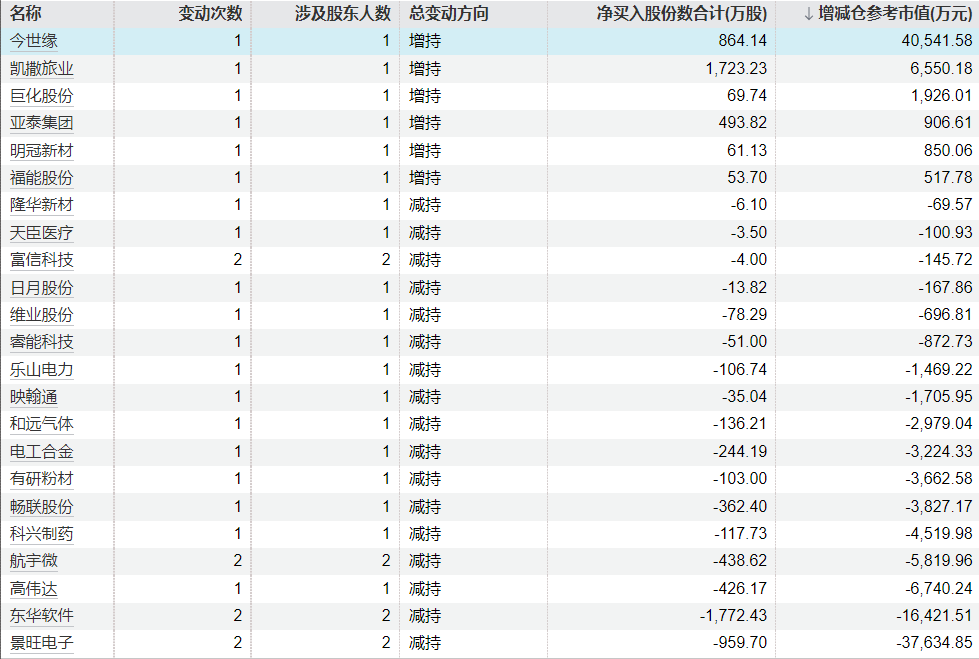Open the 凯撒旅业 stock link

click(42, 69)
